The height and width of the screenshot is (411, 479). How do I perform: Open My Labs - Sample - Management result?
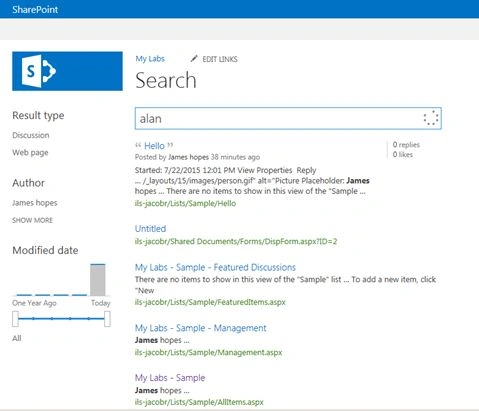click(201, 328)
